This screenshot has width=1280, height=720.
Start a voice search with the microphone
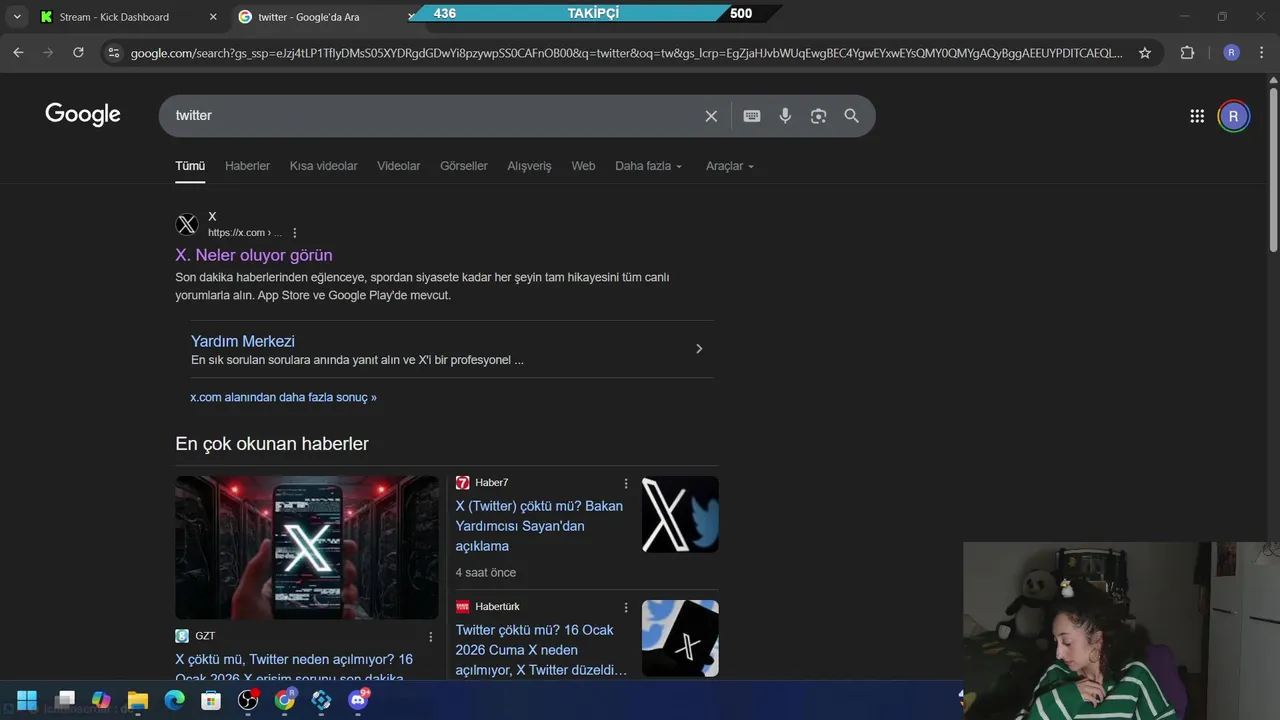pos(785,116)
